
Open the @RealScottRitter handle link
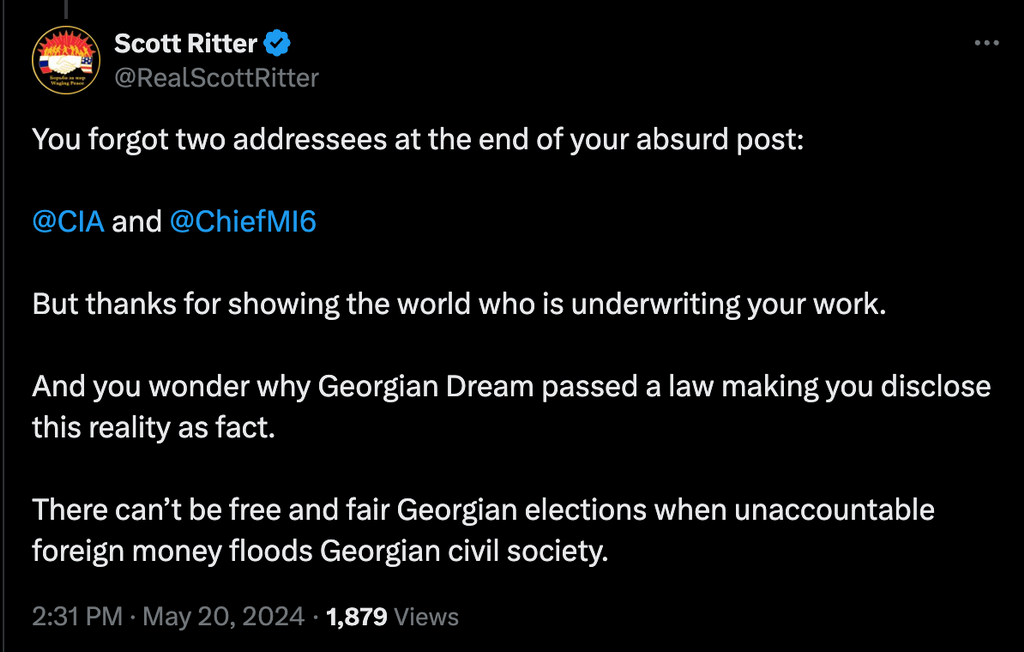click(216, 77)
